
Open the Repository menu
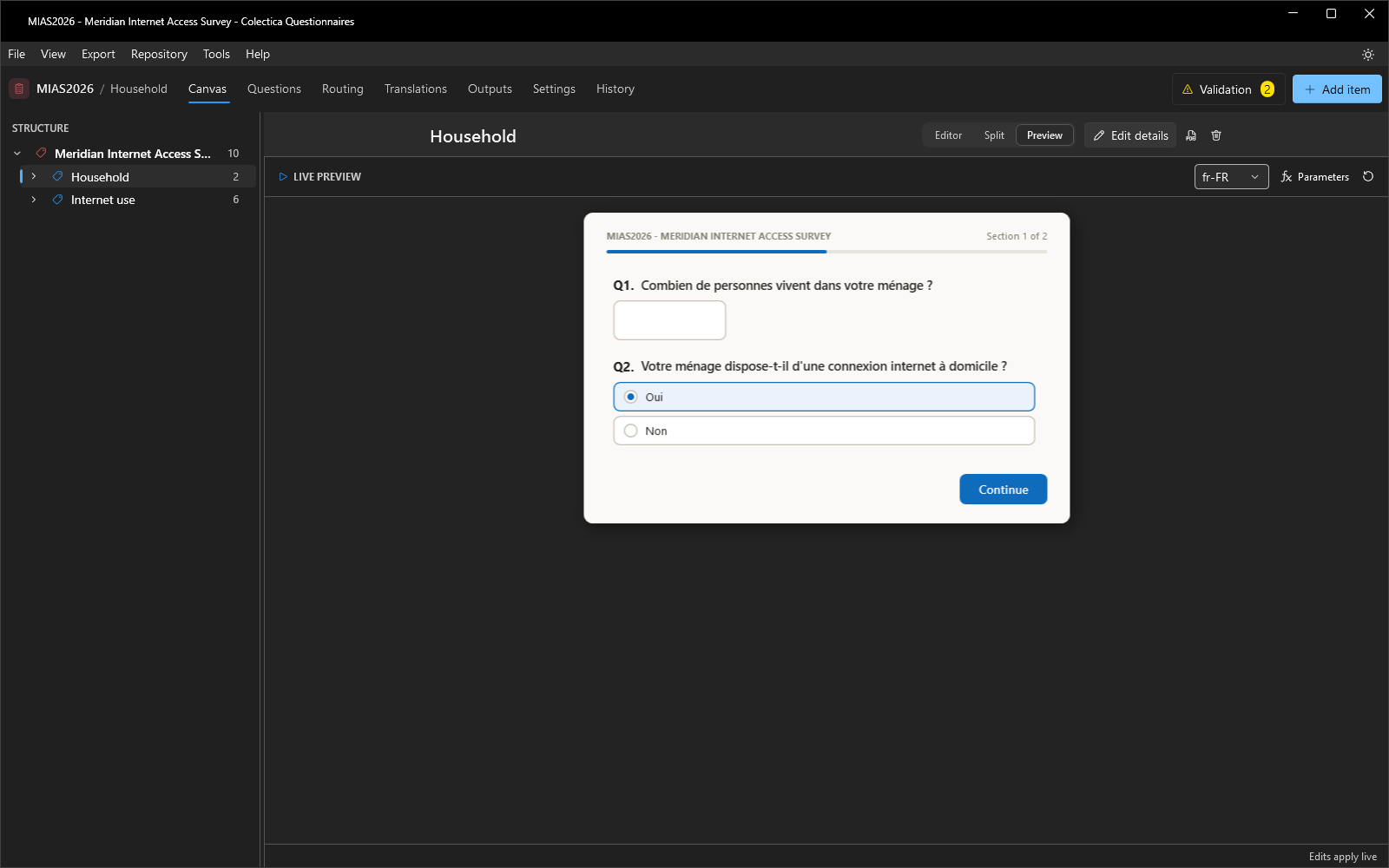point(159,54)
